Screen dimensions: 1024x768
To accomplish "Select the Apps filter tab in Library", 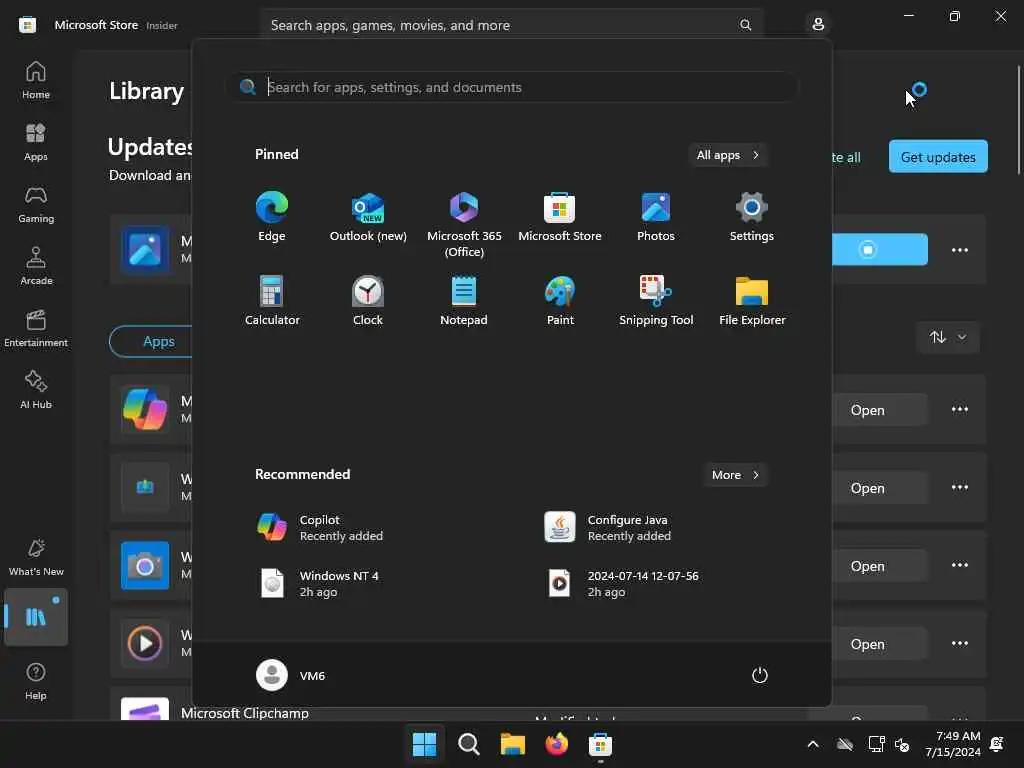I will pyautogui.click(x=152, y=341).
